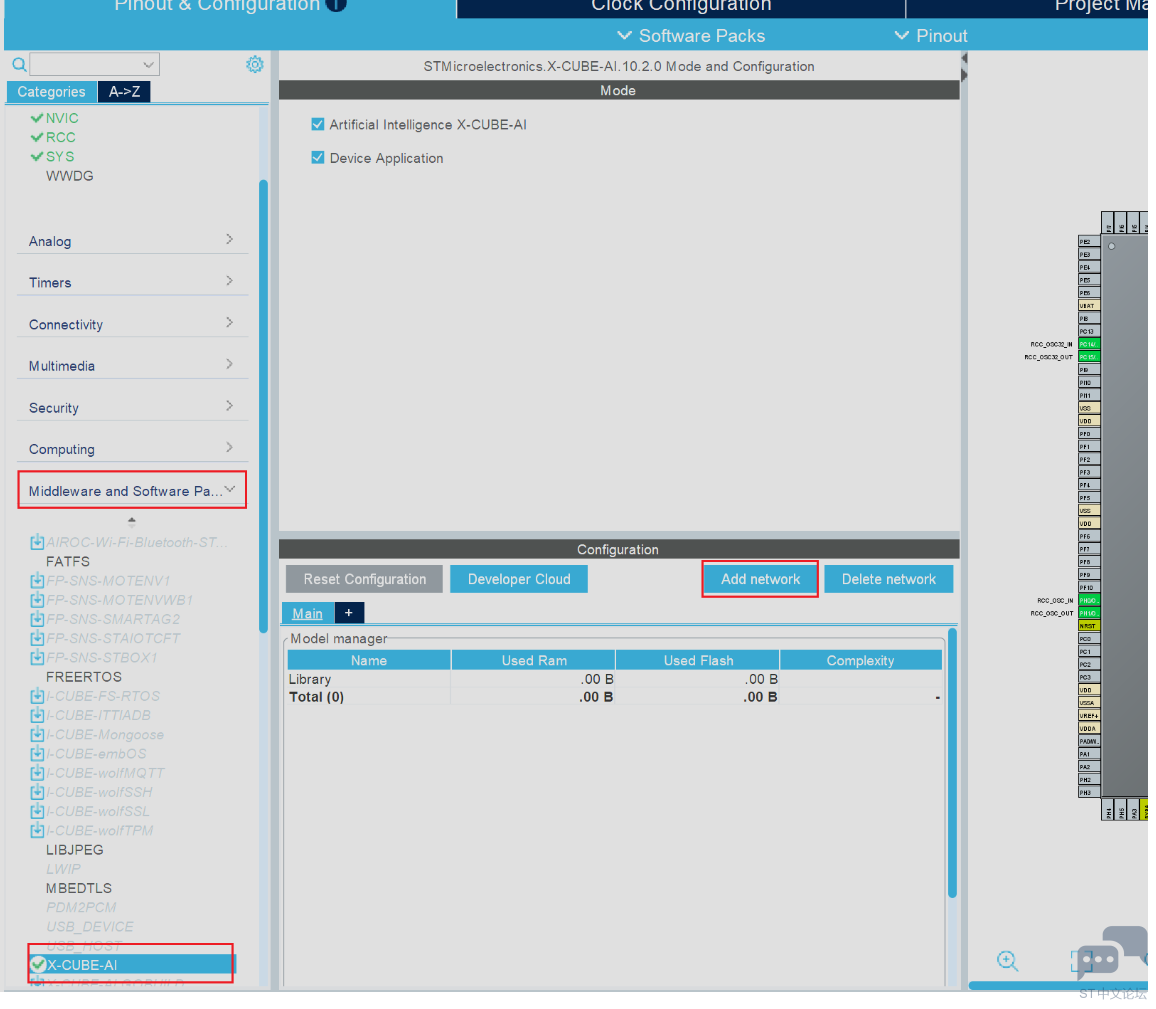The height and width of the screenshot is (1009, 1156).
Task: Click Reset Configuration button
Action: coord(364,579)
